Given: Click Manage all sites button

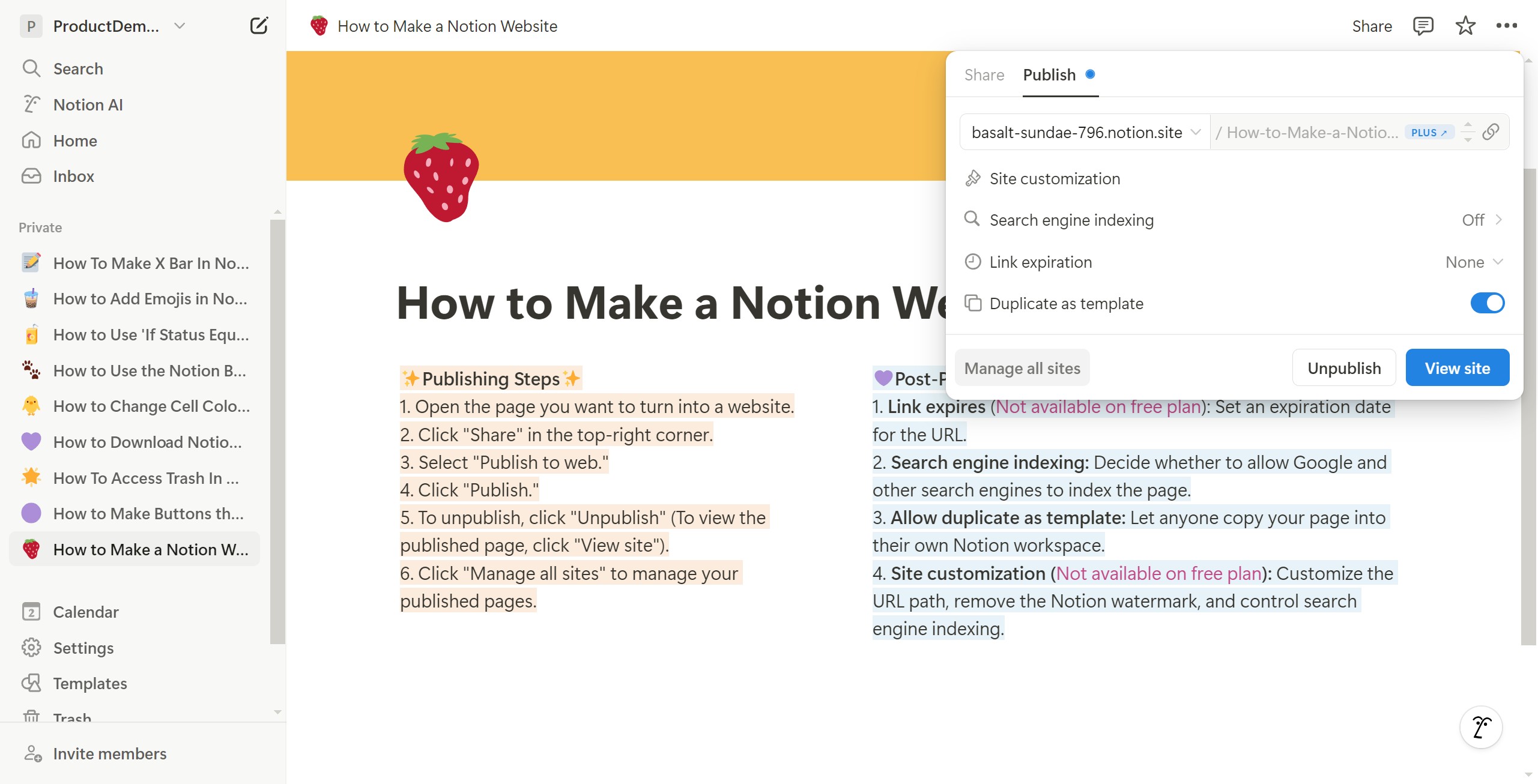Looking at the screenshot, I should [x=1022, y=368].
